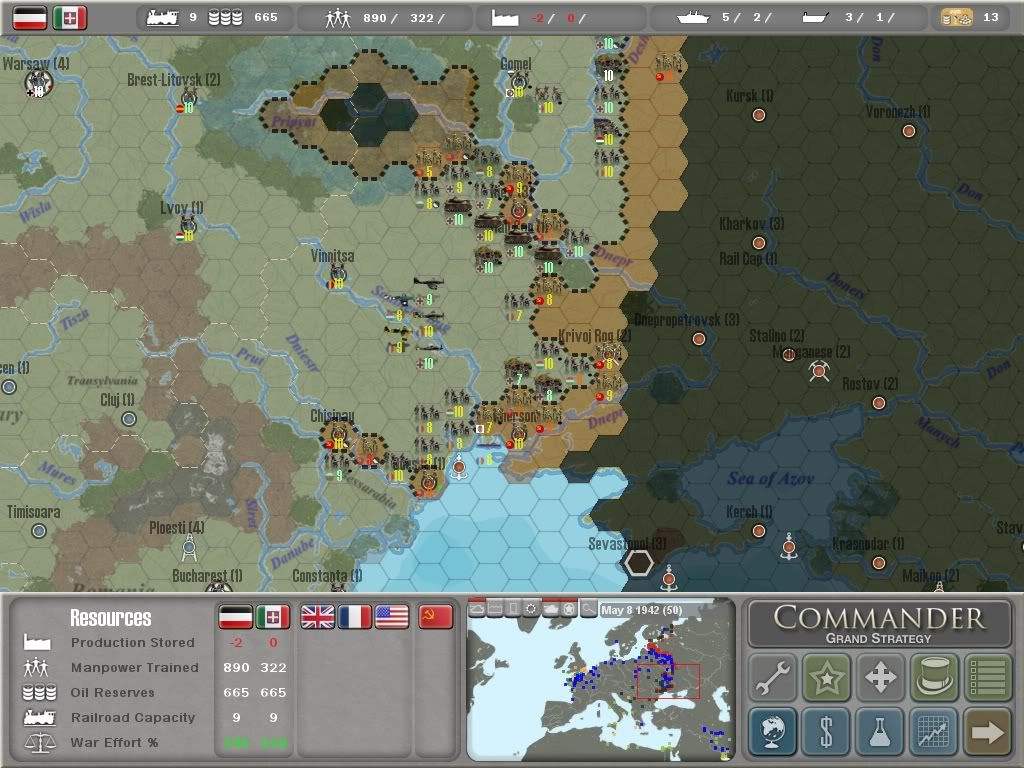
Task: Click the factory production icon in top bar
Action: coord(505,18)
